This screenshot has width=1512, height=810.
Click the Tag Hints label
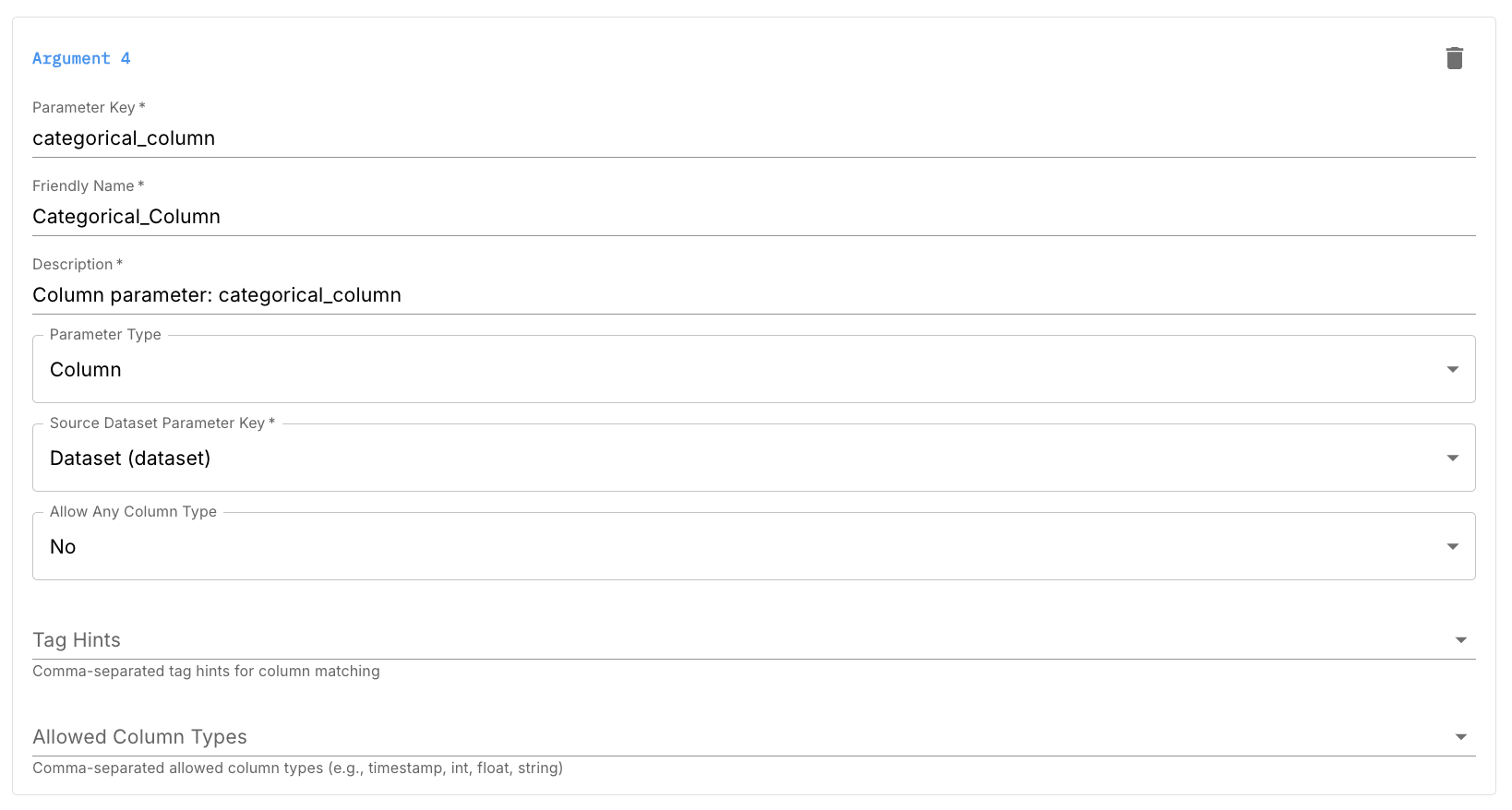click(77, 639)
